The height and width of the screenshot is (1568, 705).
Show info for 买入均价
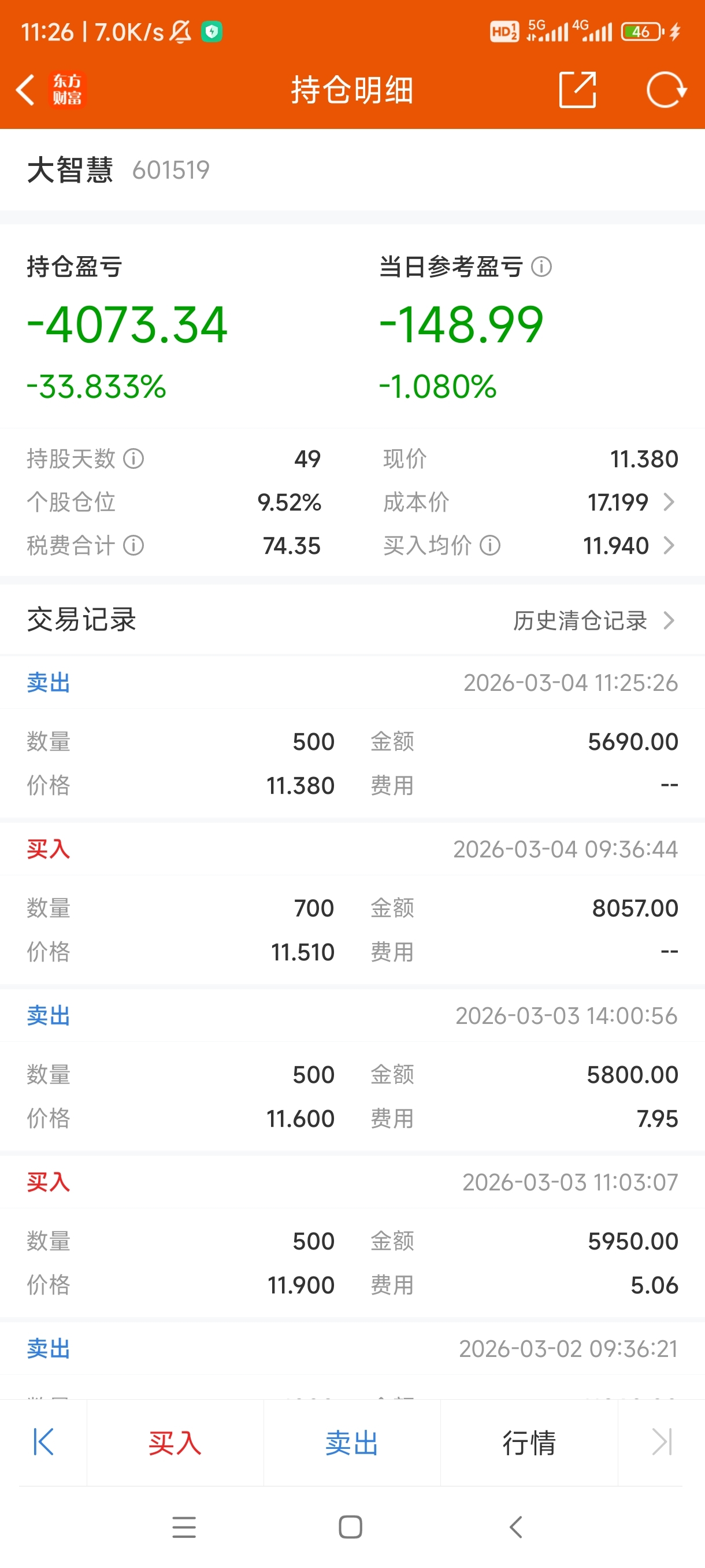pos(490,545)
